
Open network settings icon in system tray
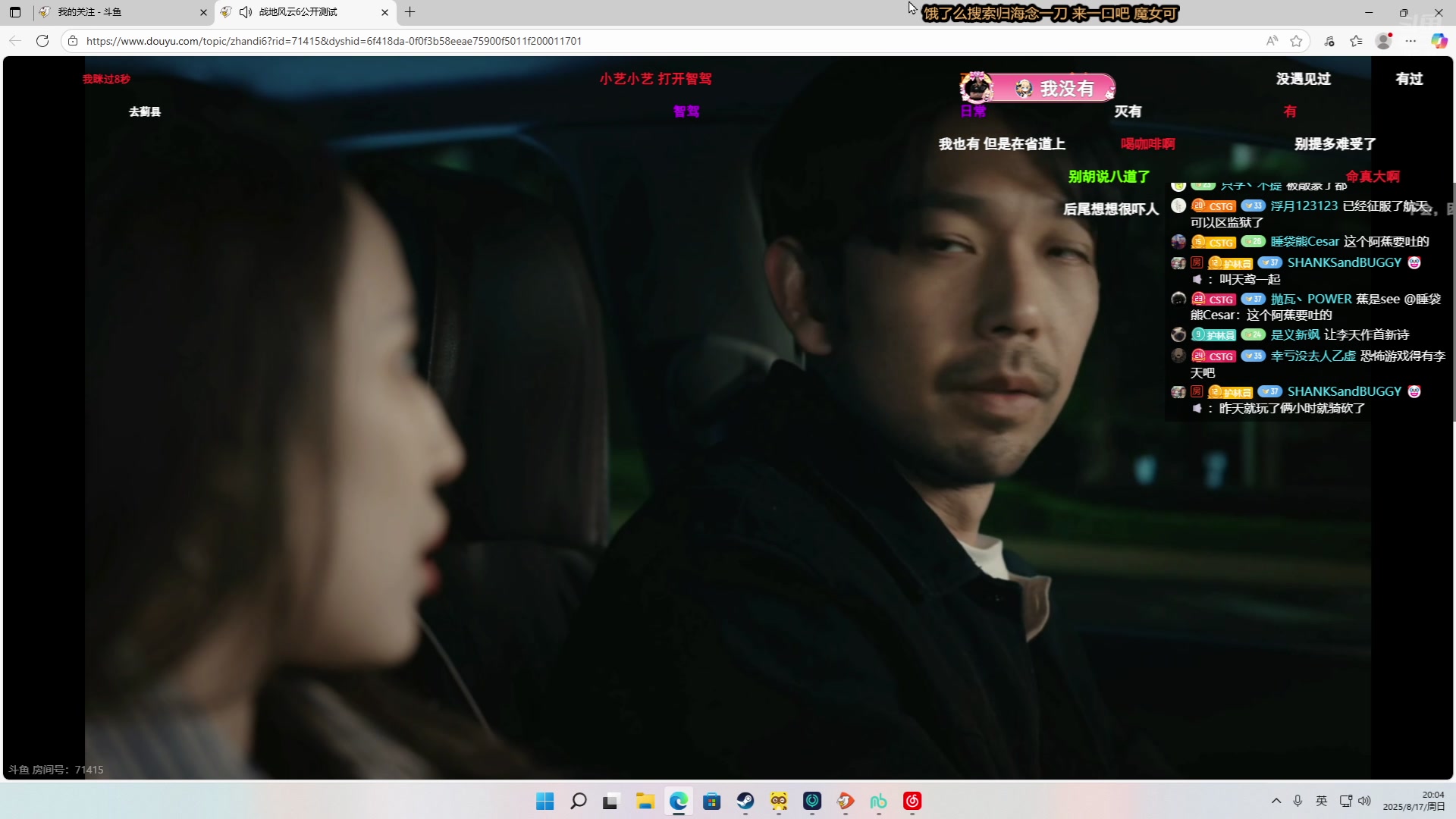click(x=1346, y=801)
